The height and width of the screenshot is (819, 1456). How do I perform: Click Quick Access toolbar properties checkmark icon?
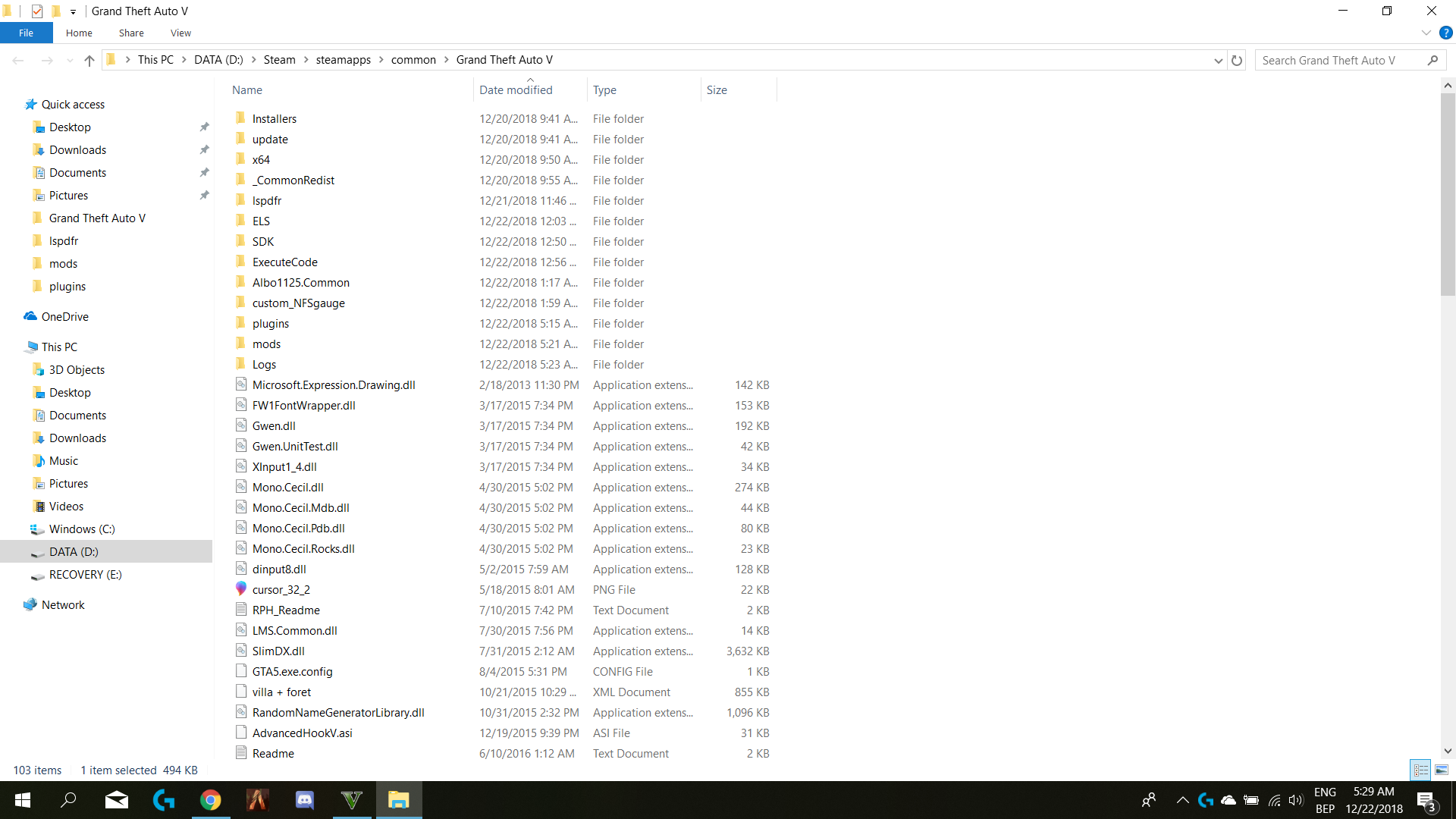pyautogui.click(x=37, y=11)
